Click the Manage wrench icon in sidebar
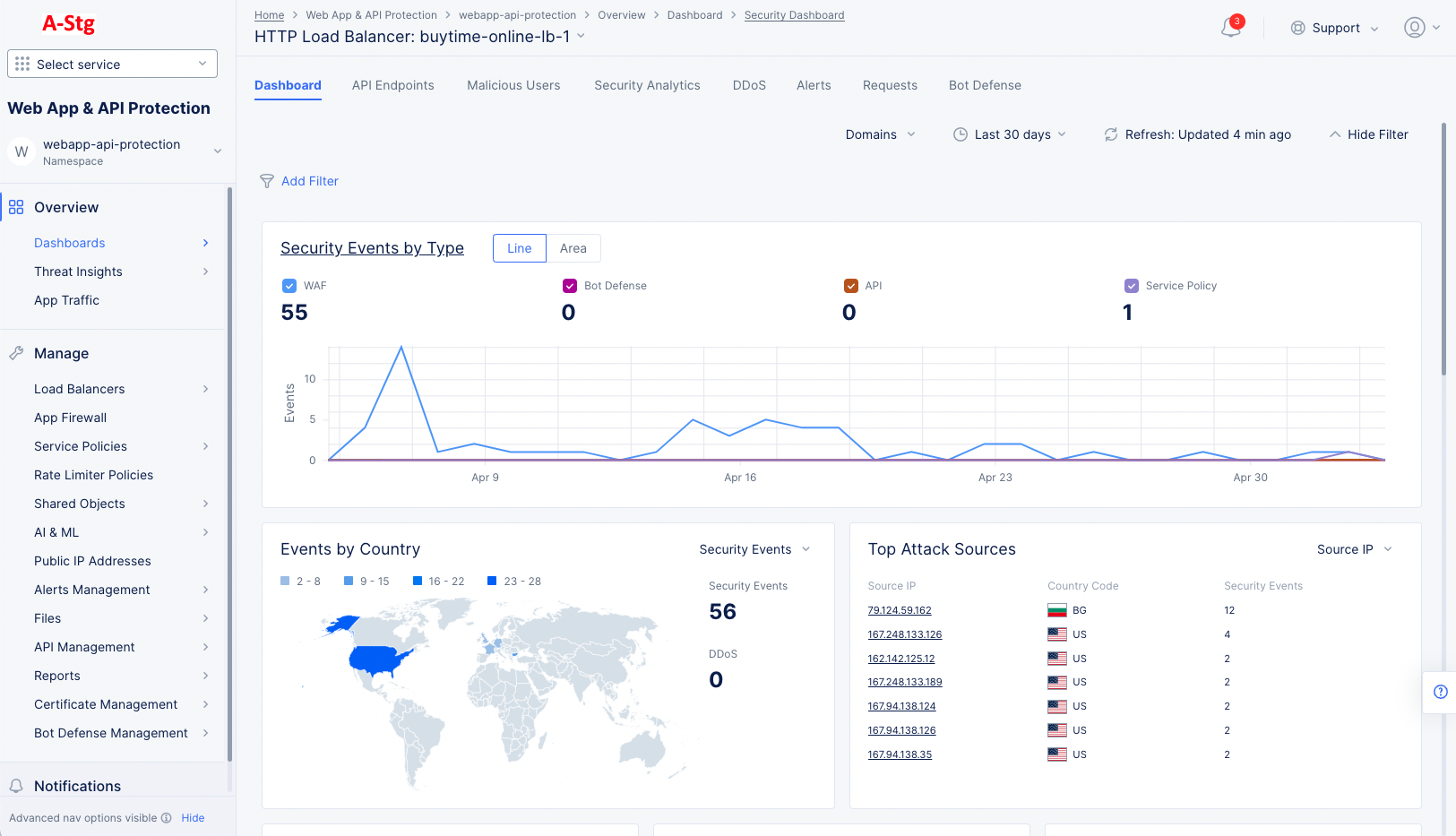1456x836 pixels. [x=15, y=352]
